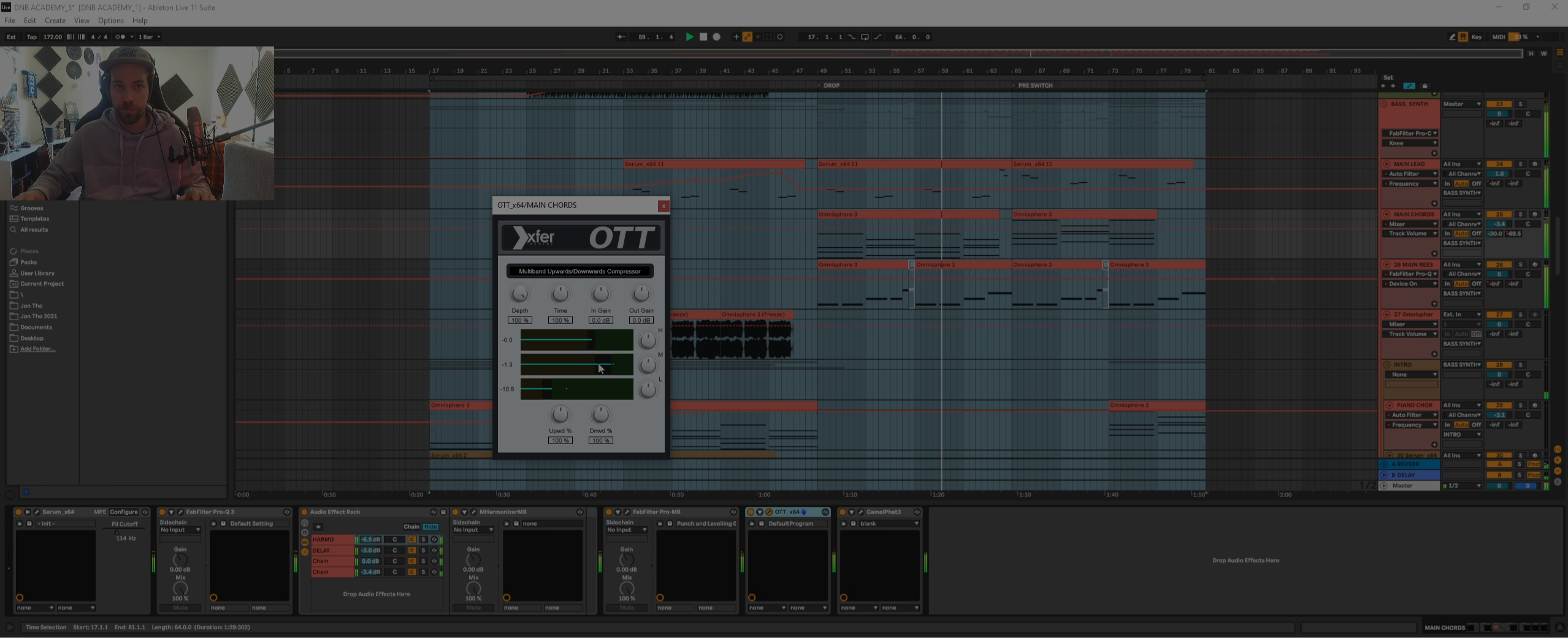Open the Options menu
This screenshot has height=638, width=1568.
pyautogui.click(x=111, y=20)
